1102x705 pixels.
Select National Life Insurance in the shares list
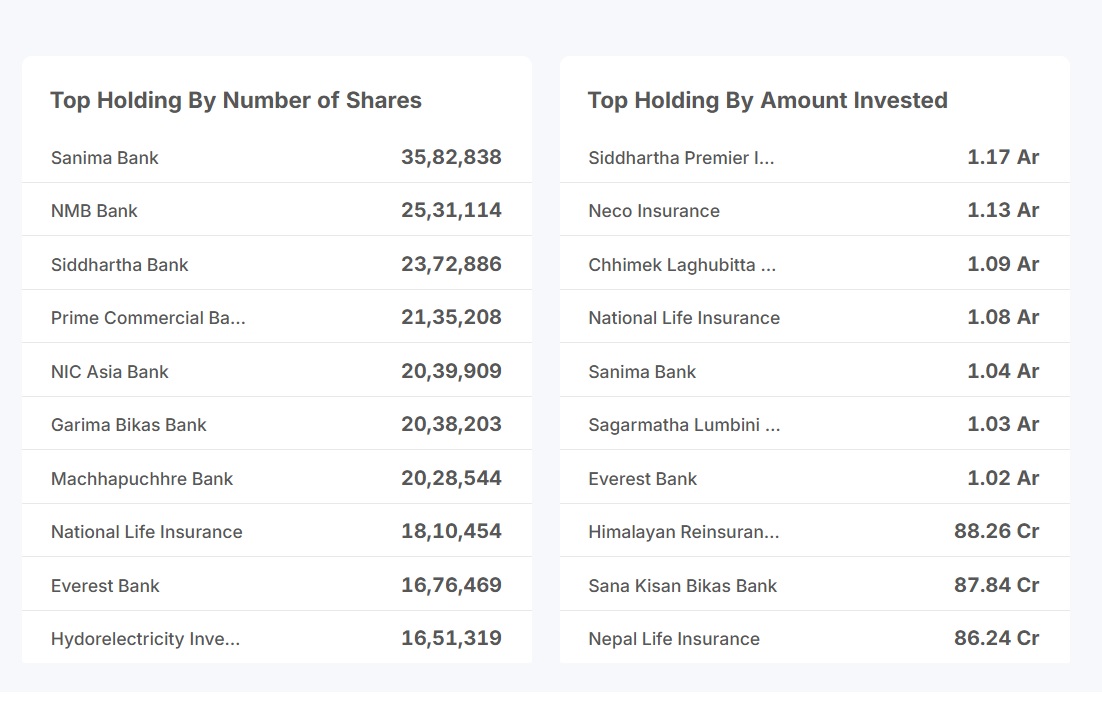point(147,532)
